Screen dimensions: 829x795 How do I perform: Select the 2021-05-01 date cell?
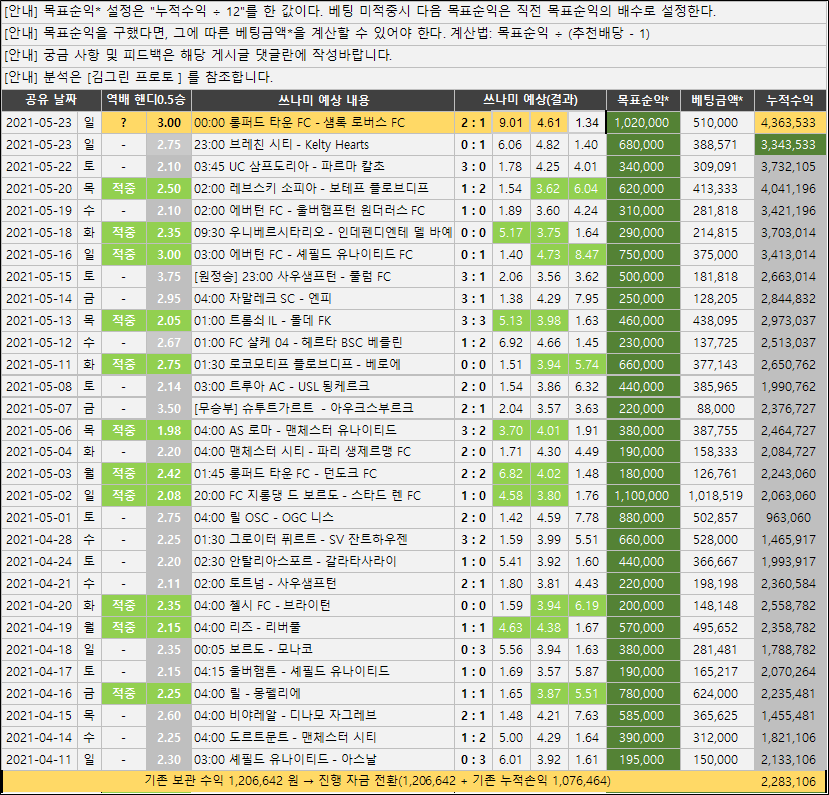pyautogui.click(x=39, y=518)
